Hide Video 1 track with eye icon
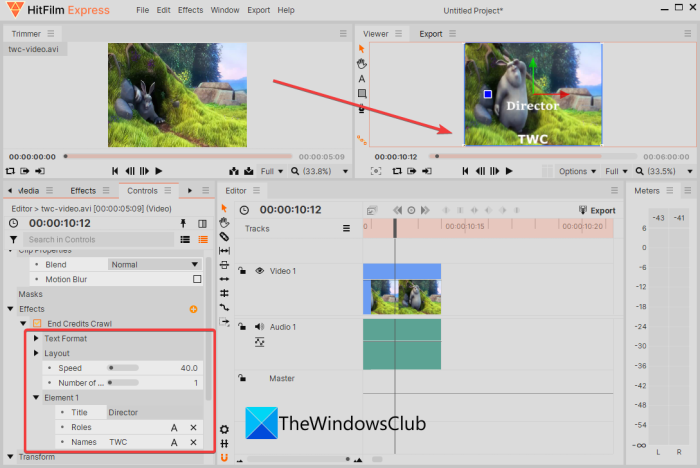This screenshot has height=468, width=700. [259, 271]
